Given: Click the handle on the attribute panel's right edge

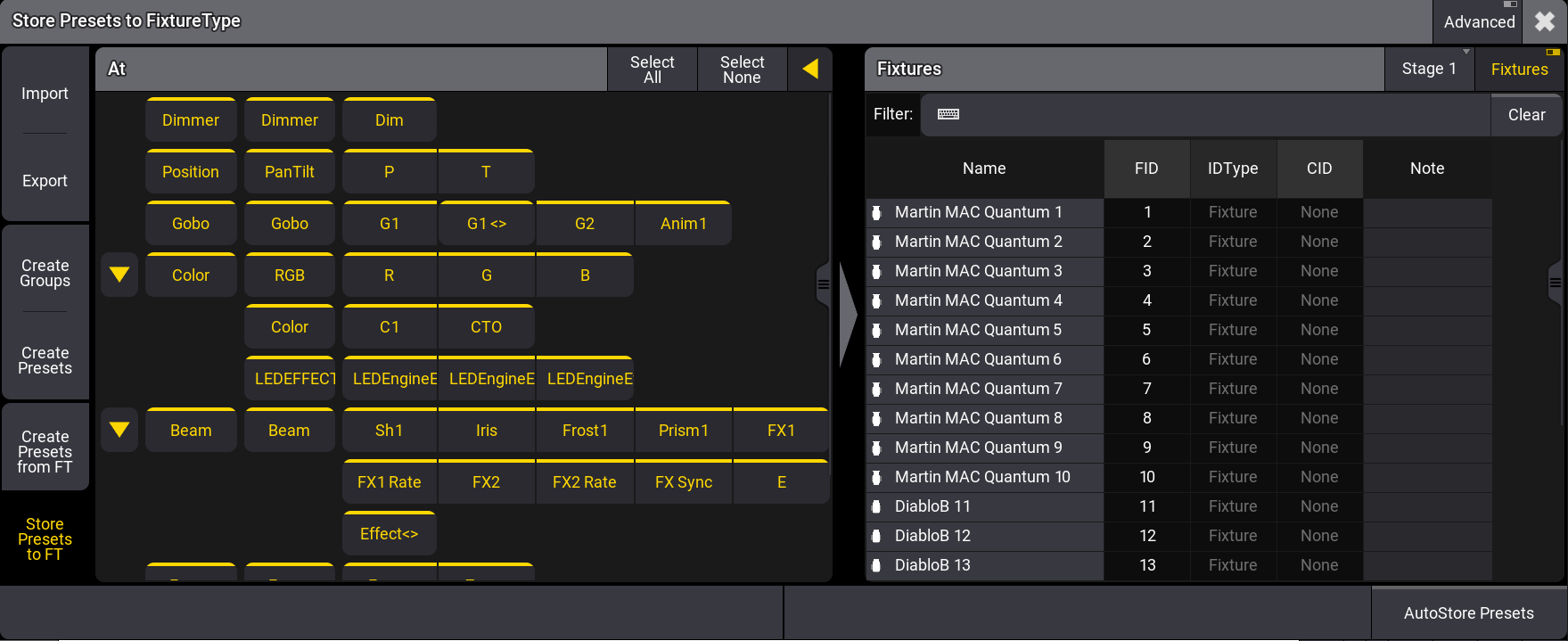Looking at the screenshot, I should tap(823, 284).
